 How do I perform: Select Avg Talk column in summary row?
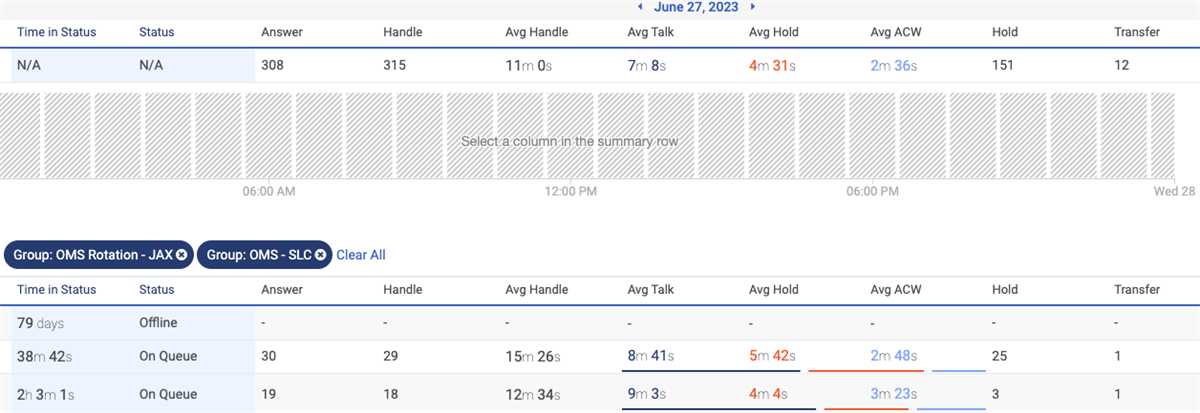pyautogui.click(x=648, y=66)
